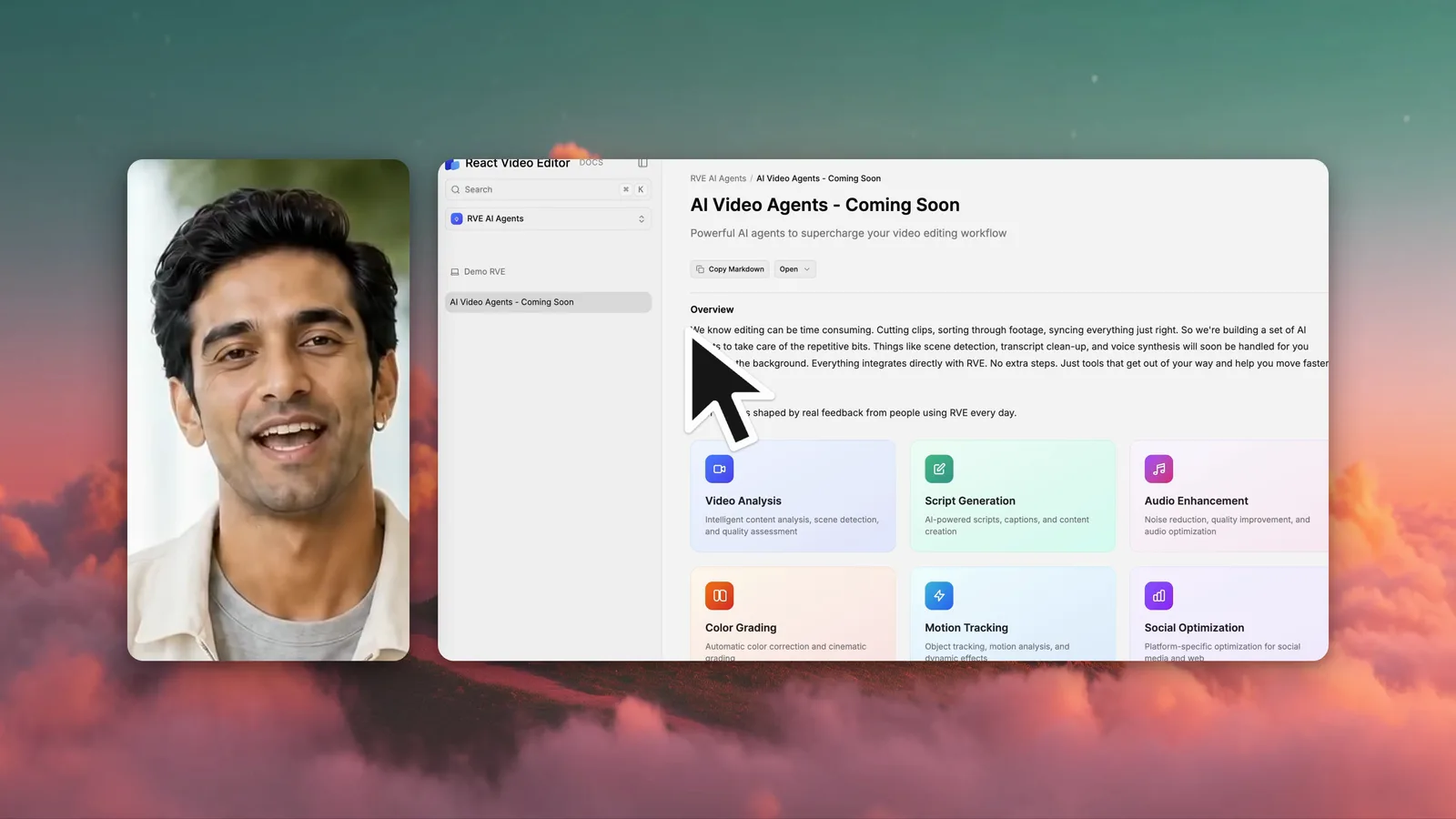This screenshot has height=819, width=1456.
Task: Click the Script Generation pencil icon
Action: tap(939, 469)
